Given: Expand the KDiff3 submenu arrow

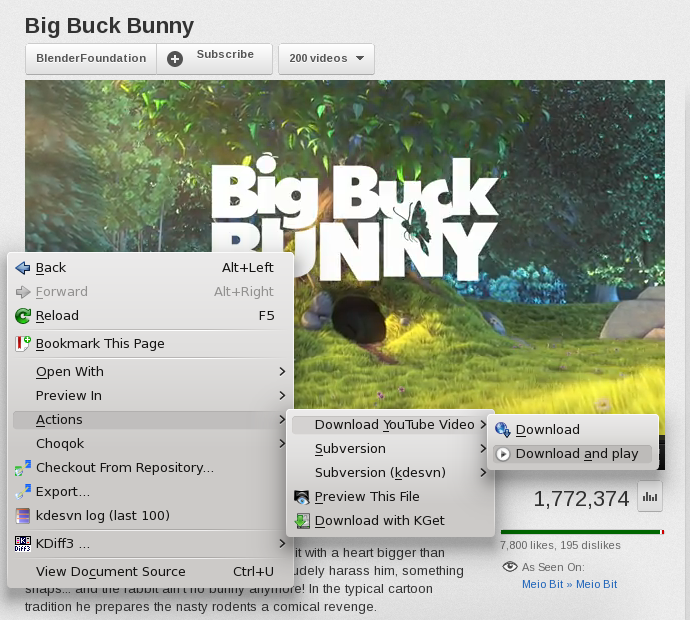Looking at the screenshot, I should coord(282,544).
